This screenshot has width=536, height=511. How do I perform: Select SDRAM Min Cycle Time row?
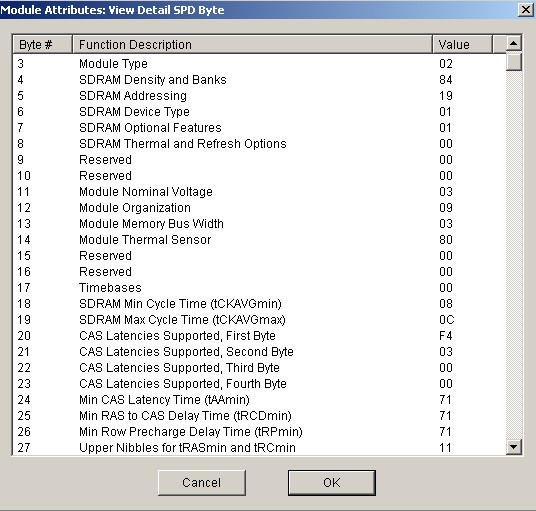pos(259,304)
